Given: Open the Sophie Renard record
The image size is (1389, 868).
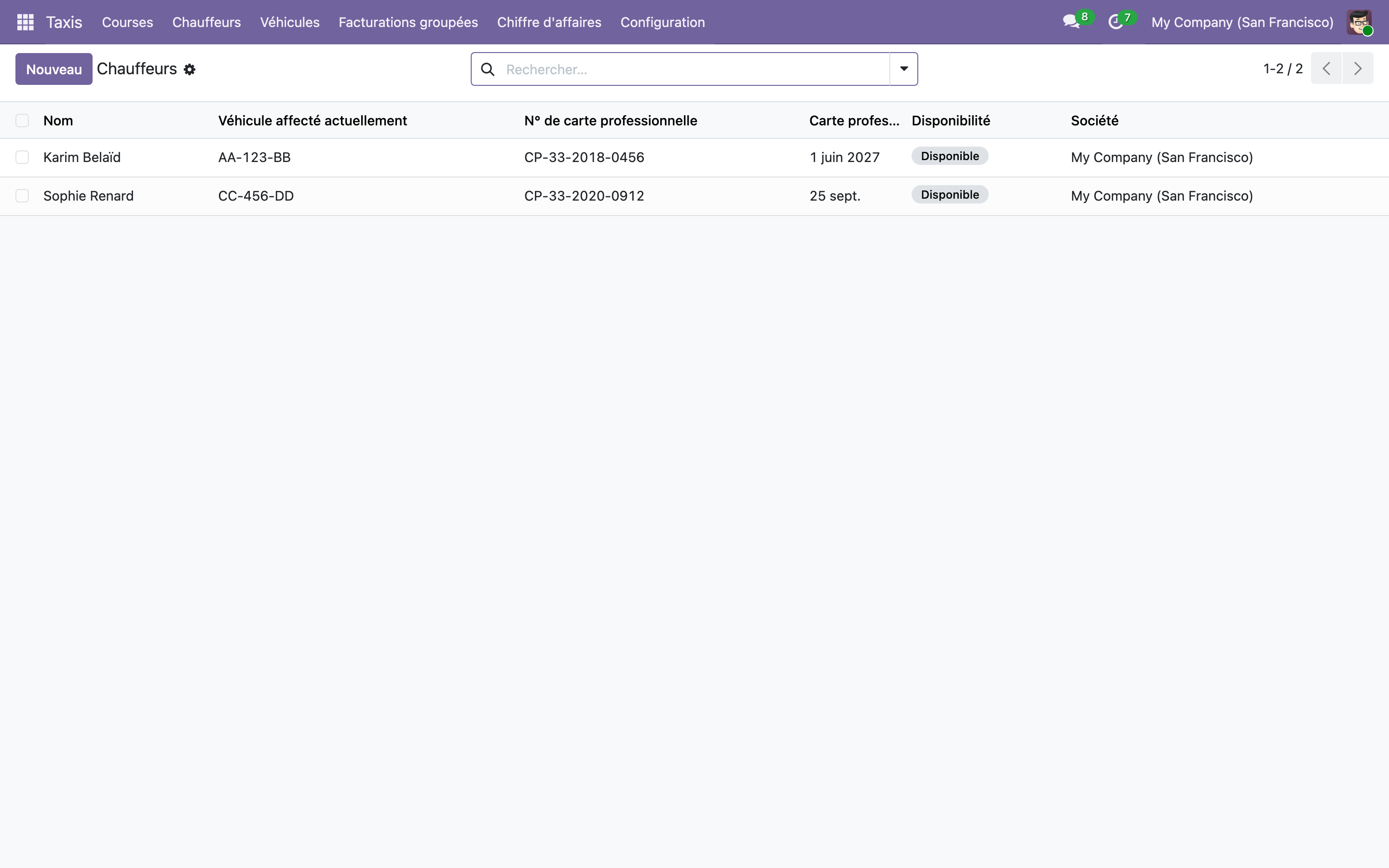Looking at the screenshot, I should (88, 196).
